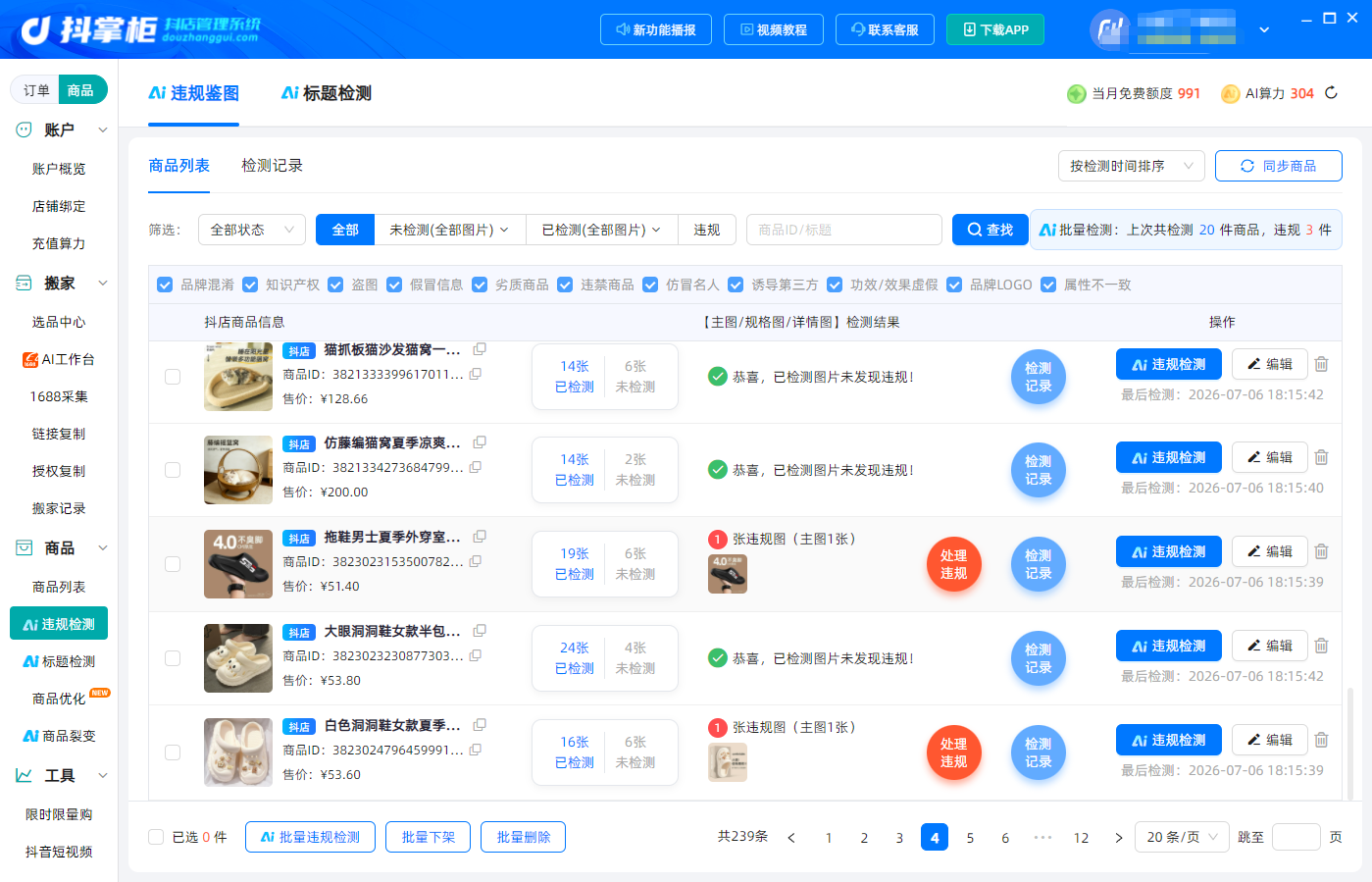Click 处理违规 for 白色洞洞鞋 product

(954, 752)
